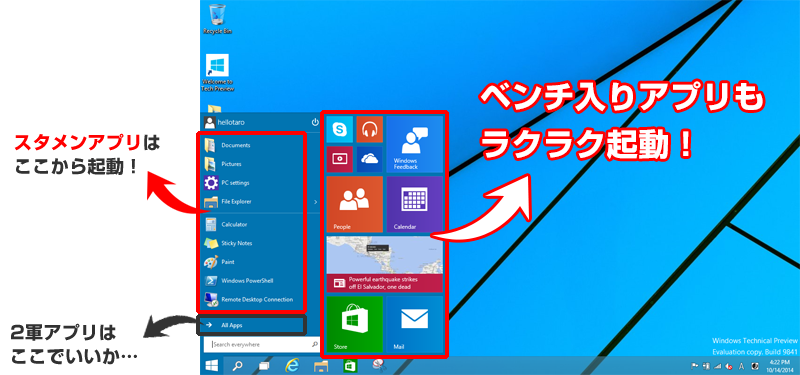The image size is (800, 375).
Task: Open the People tile
Action: [x=355, y=204]
